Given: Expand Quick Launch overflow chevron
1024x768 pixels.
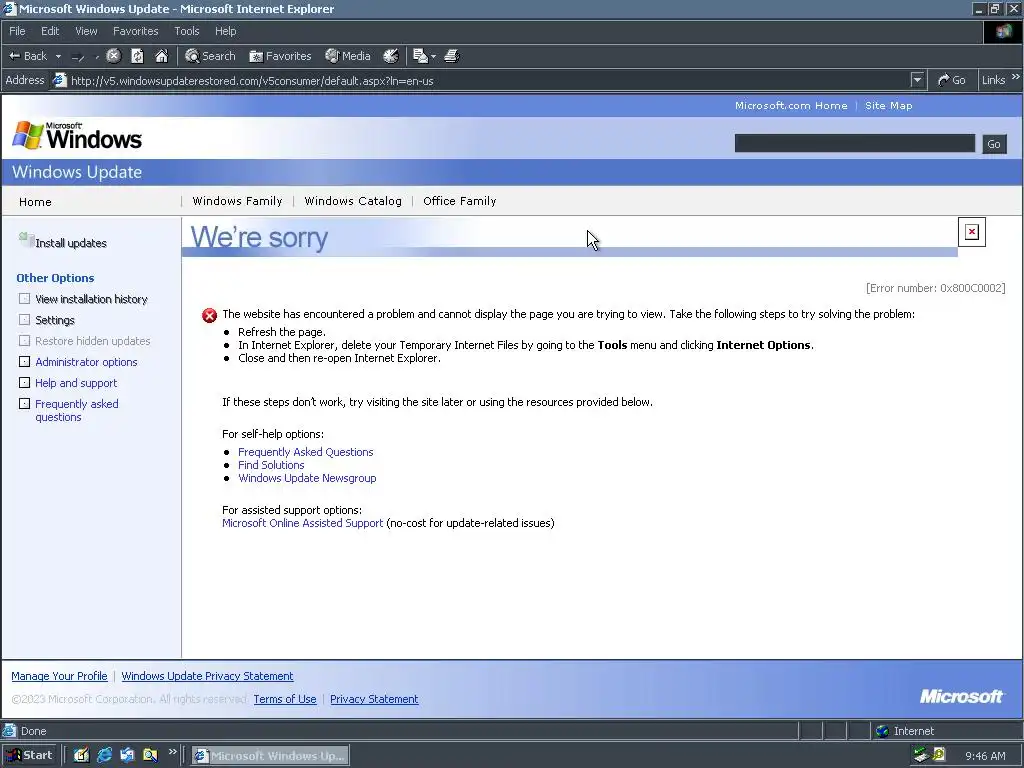Looking at the screenshot, I should point(172,752).
